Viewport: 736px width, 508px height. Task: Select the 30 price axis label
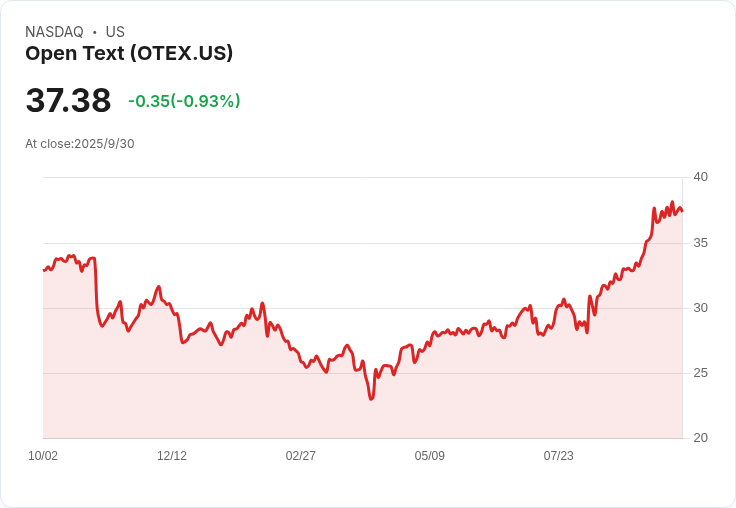[x=700, y=308]
